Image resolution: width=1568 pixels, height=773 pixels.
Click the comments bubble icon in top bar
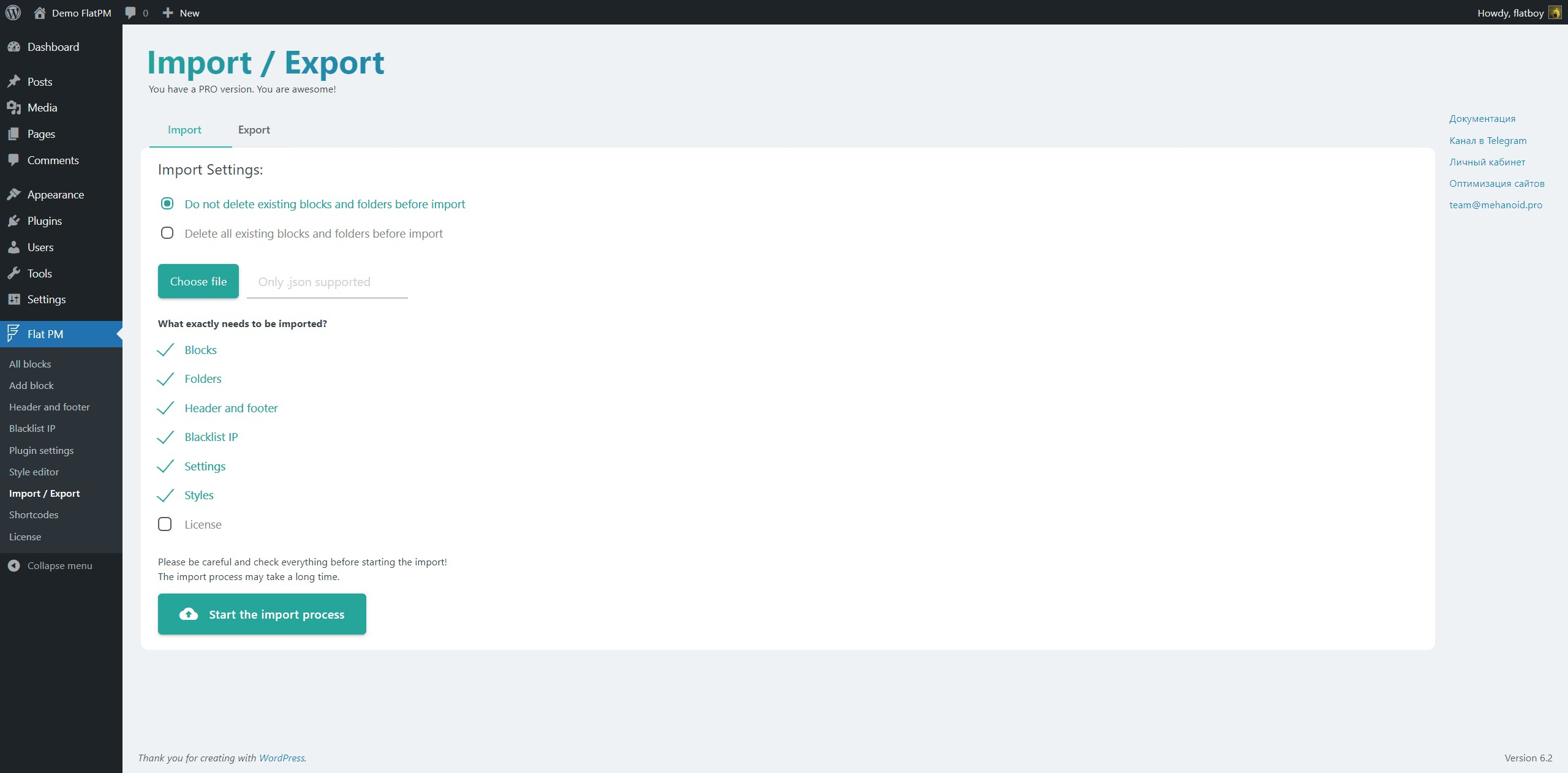tap(130, 12)
